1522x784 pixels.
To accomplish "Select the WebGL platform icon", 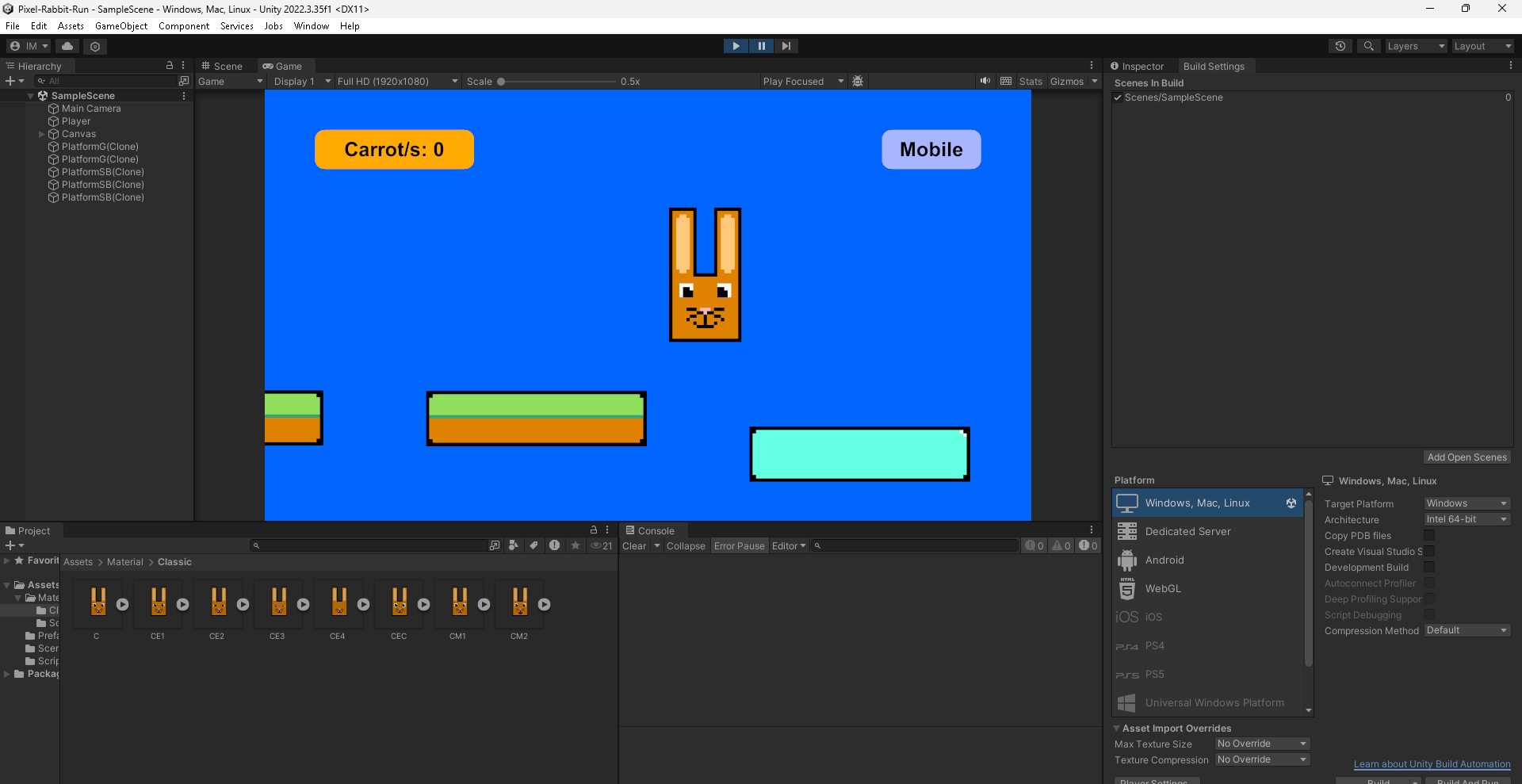I will [1128, 588].
